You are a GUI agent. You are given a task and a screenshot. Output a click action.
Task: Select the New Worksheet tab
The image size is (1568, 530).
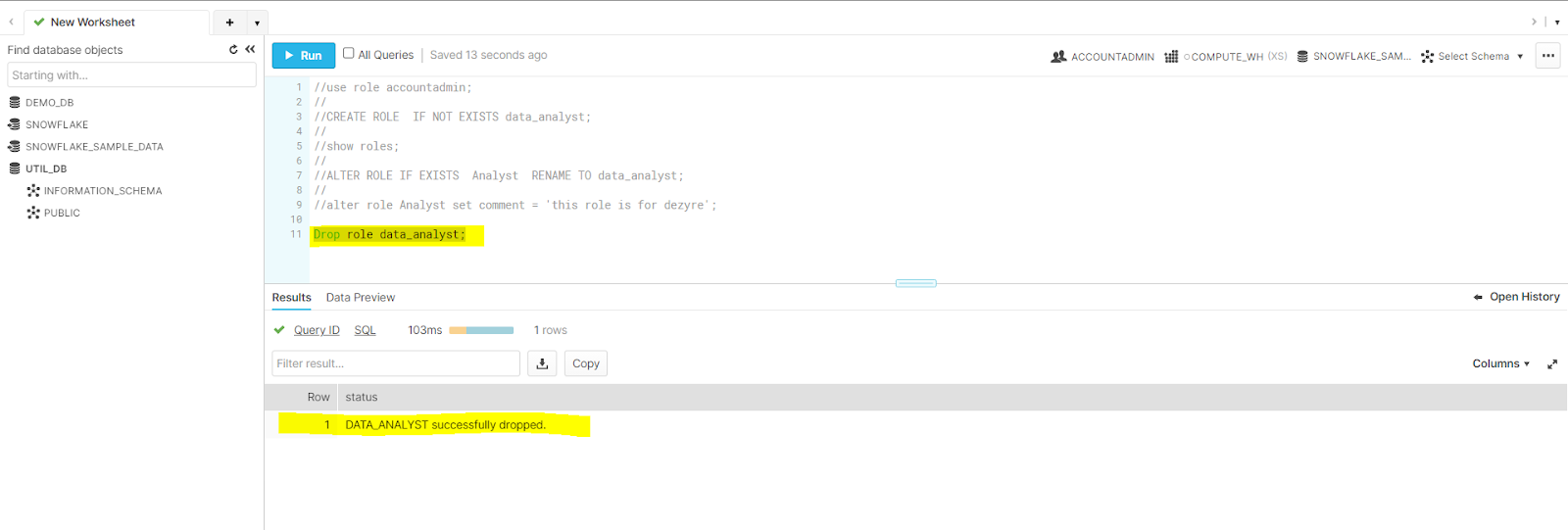tap(93, 23)
